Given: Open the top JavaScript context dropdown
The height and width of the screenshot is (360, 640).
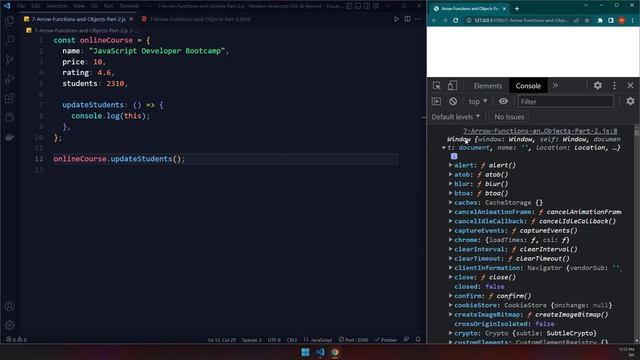Looking at the screenshot, I should coord(478,101).
